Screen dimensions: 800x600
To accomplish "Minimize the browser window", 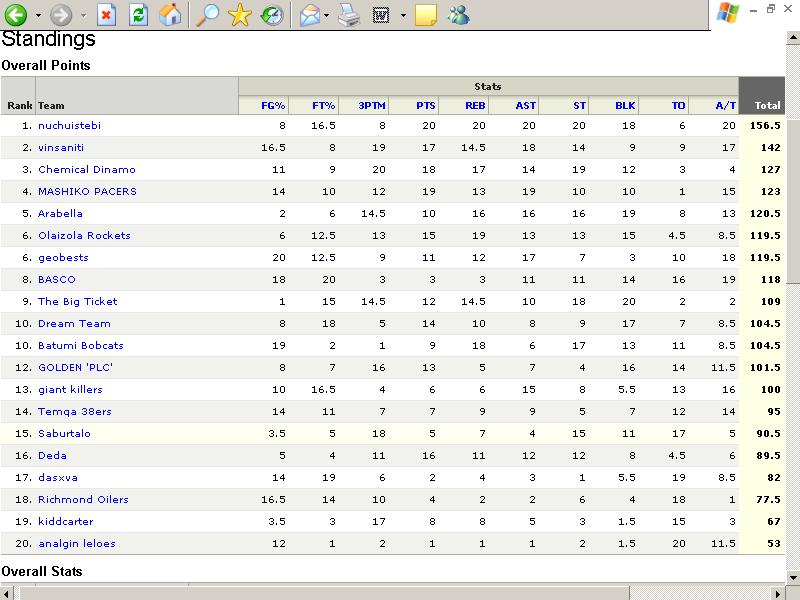I will 754,10.
